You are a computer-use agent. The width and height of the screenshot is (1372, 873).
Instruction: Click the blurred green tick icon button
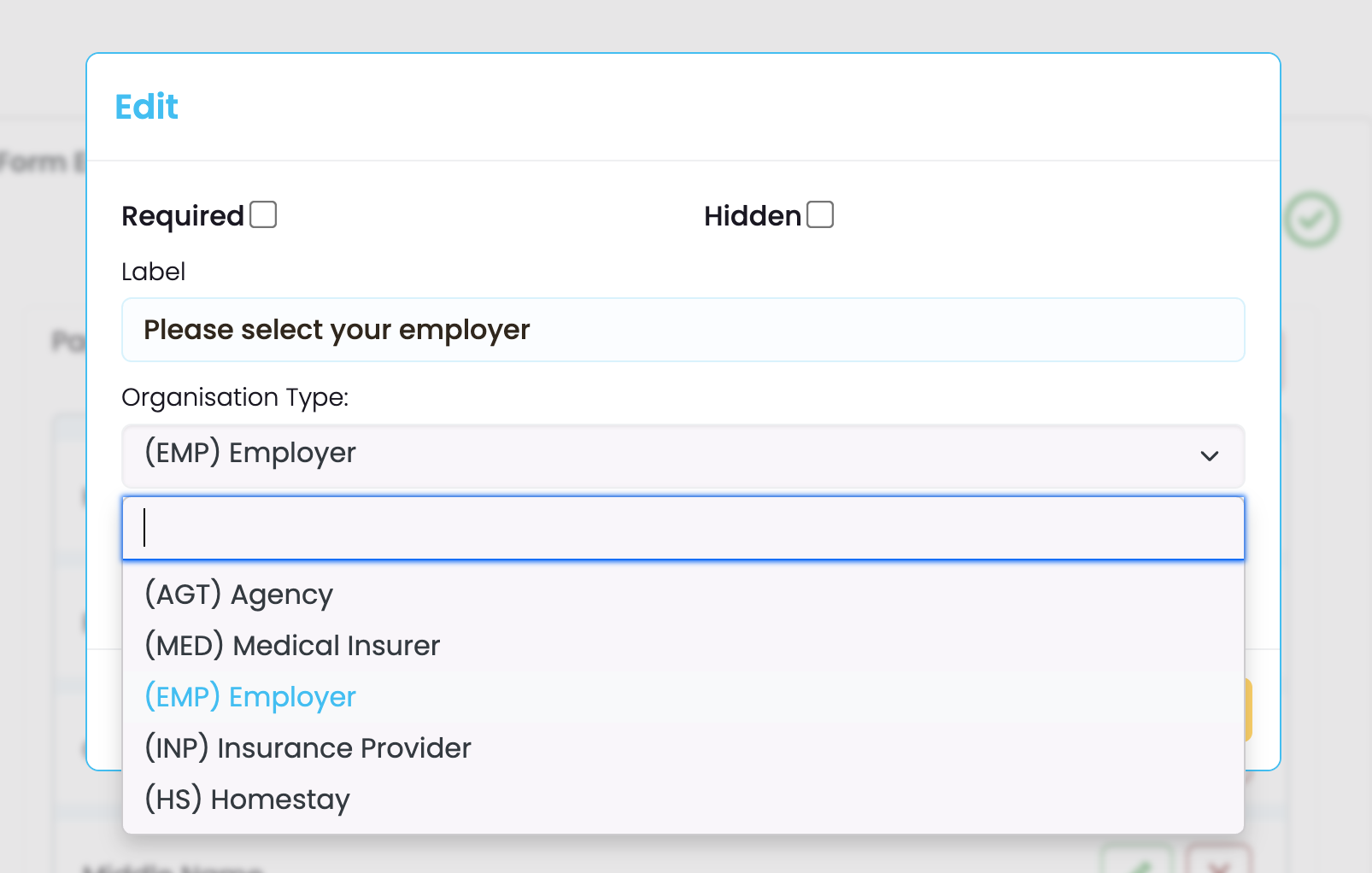point(1136,863)
